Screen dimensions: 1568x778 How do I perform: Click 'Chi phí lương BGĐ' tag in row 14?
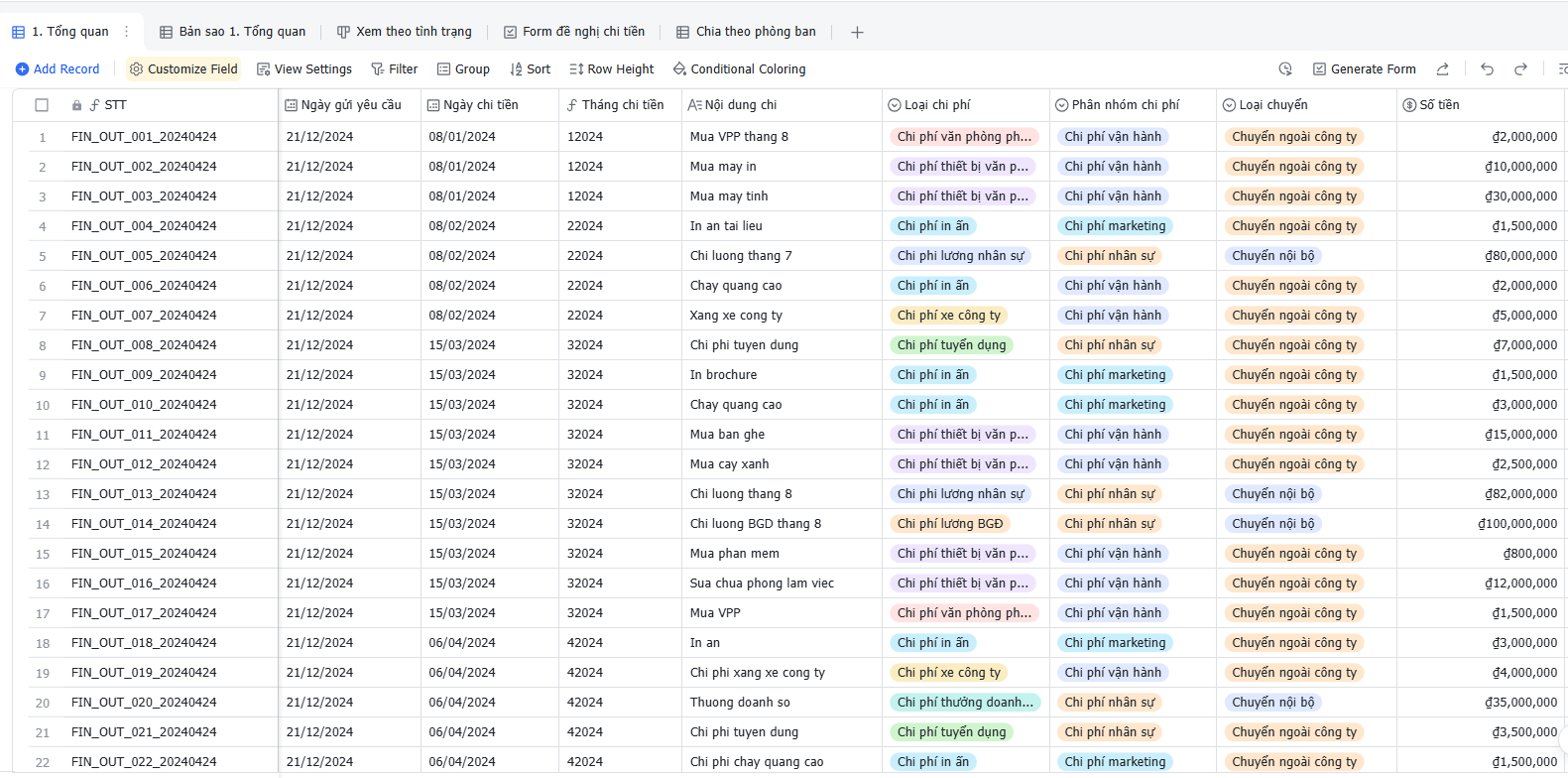click(950, 524)
